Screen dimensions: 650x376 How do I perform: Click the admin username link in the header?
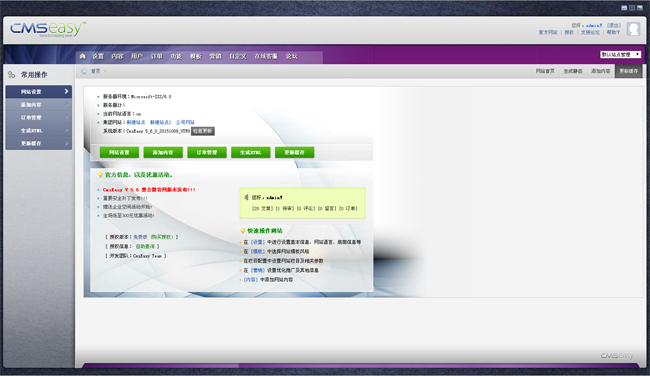coord(594,25)
